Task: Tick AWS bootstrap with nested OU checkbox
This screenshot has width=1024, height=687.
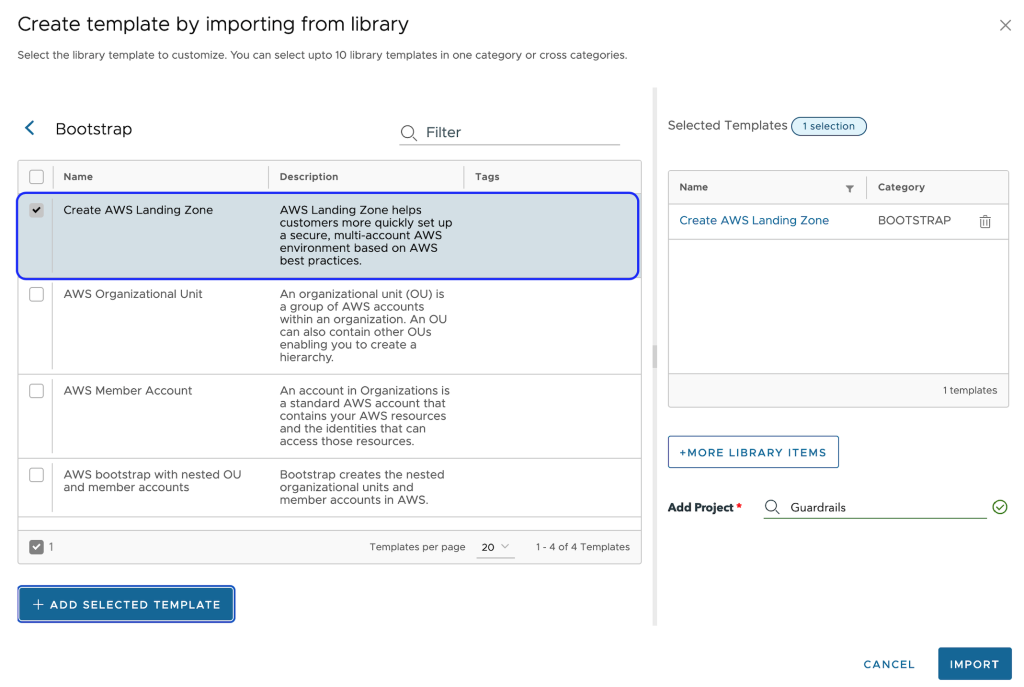Action: [37, 475]
